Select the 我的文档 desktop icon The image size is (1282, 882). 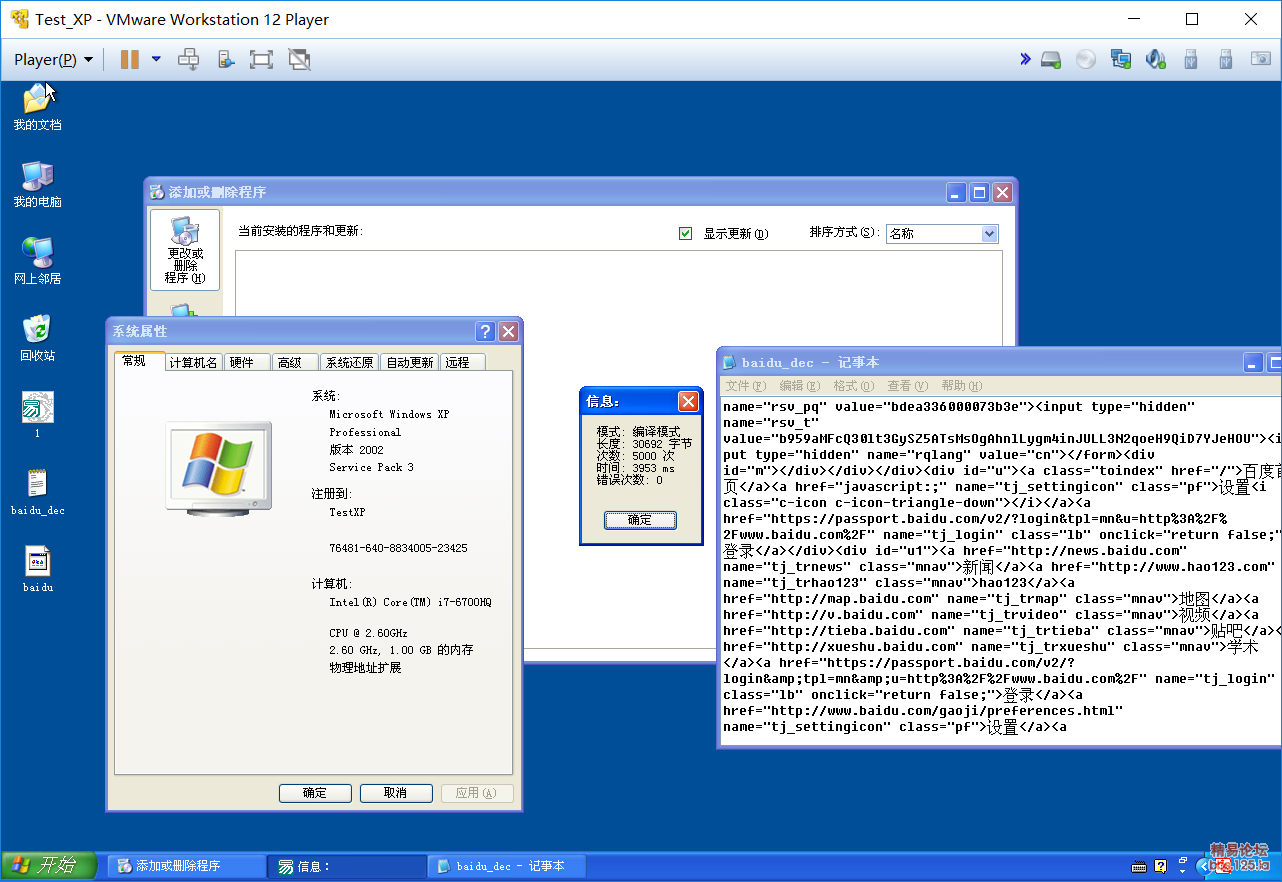[37, 108]
